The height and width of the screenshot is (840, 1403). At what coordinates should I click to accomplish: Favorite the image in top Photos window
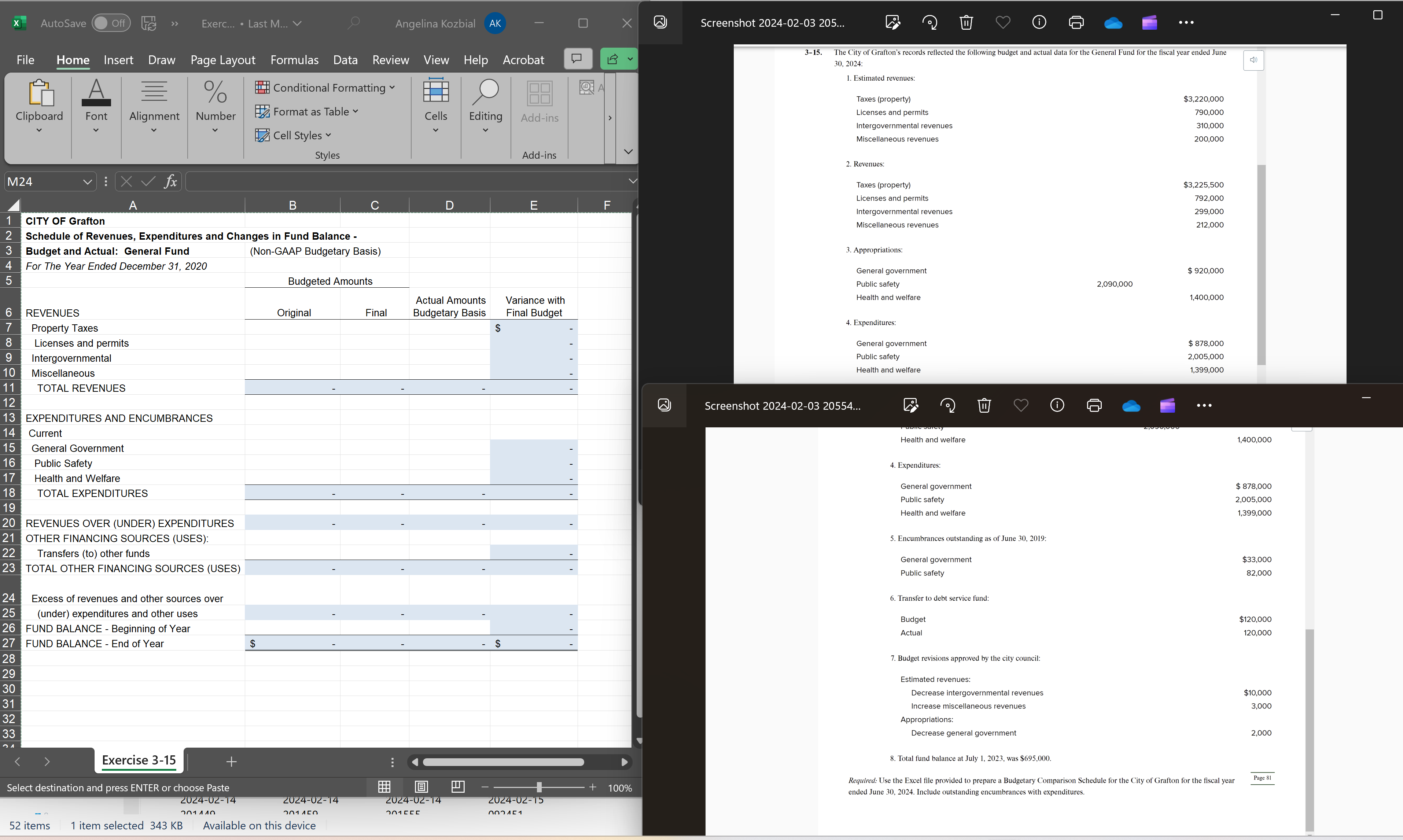click(1003, 23)
